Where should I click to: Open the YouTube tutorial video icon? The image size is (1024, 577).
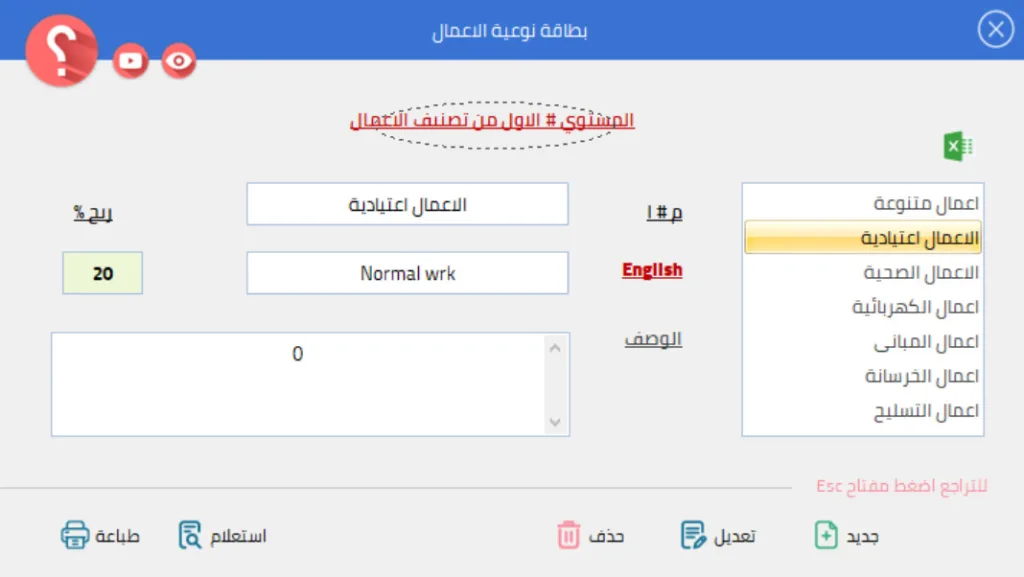point(131,61)
